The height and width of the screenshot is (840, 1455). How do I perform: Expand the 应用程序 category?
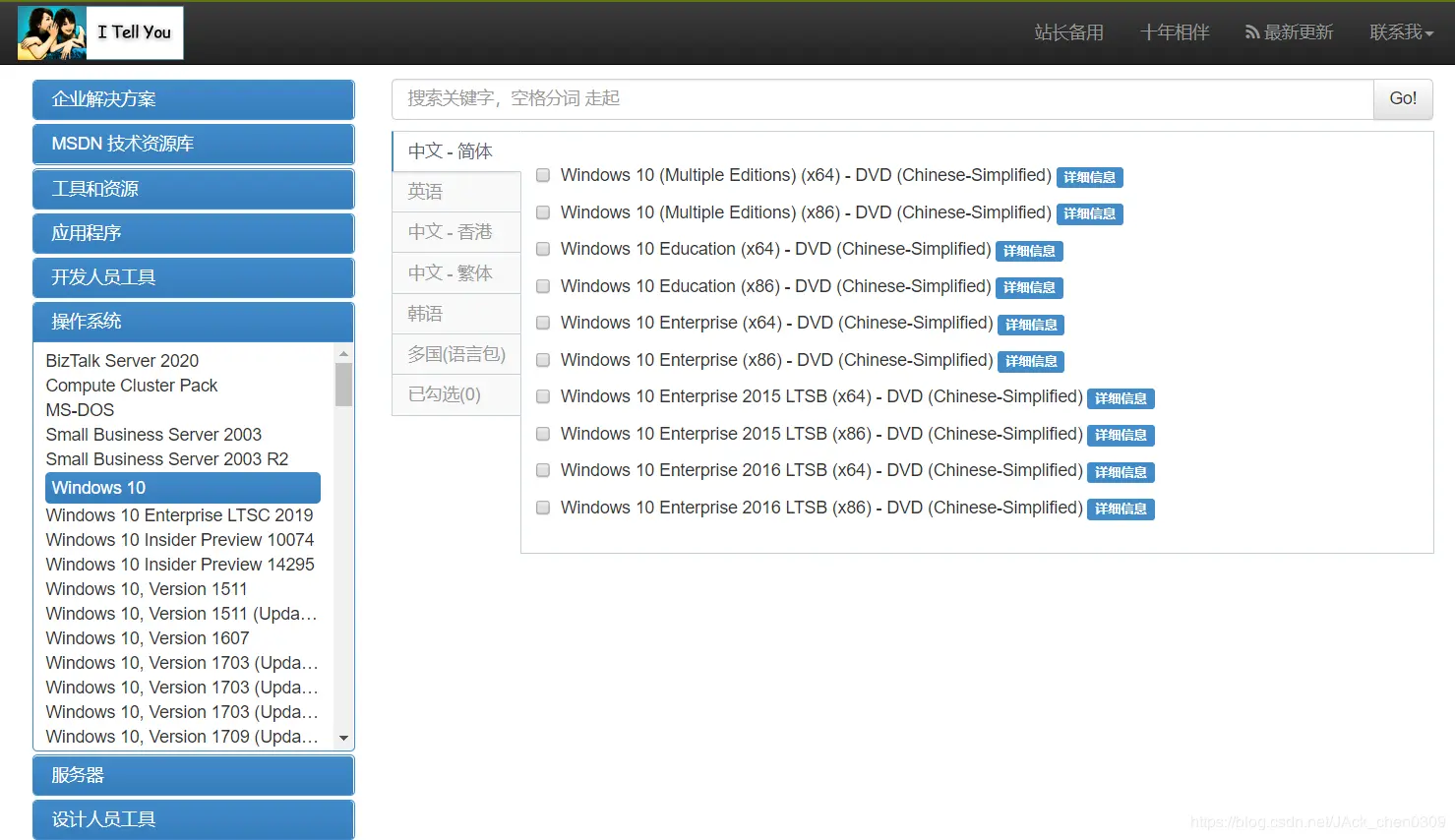tap(193, 233)
